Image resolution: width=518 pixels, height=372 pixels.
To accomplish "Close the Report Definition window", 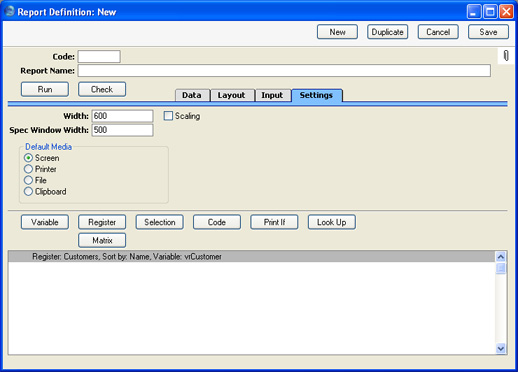I will pos(506,12).
